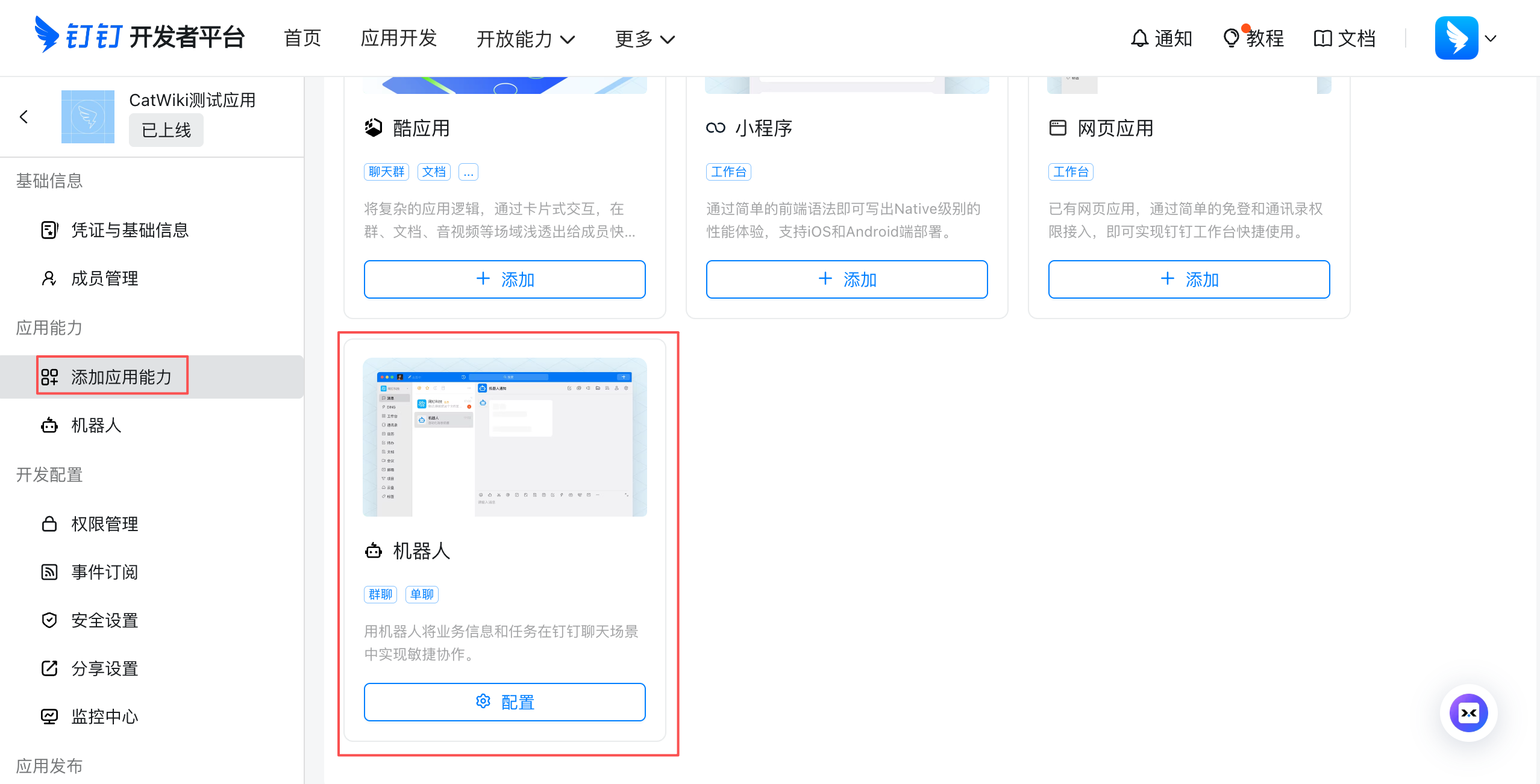Image resolution: width=1540 pixels, height=784 pixels.
Task: Open notifications via the 通知 bell
Action: 1162,38
